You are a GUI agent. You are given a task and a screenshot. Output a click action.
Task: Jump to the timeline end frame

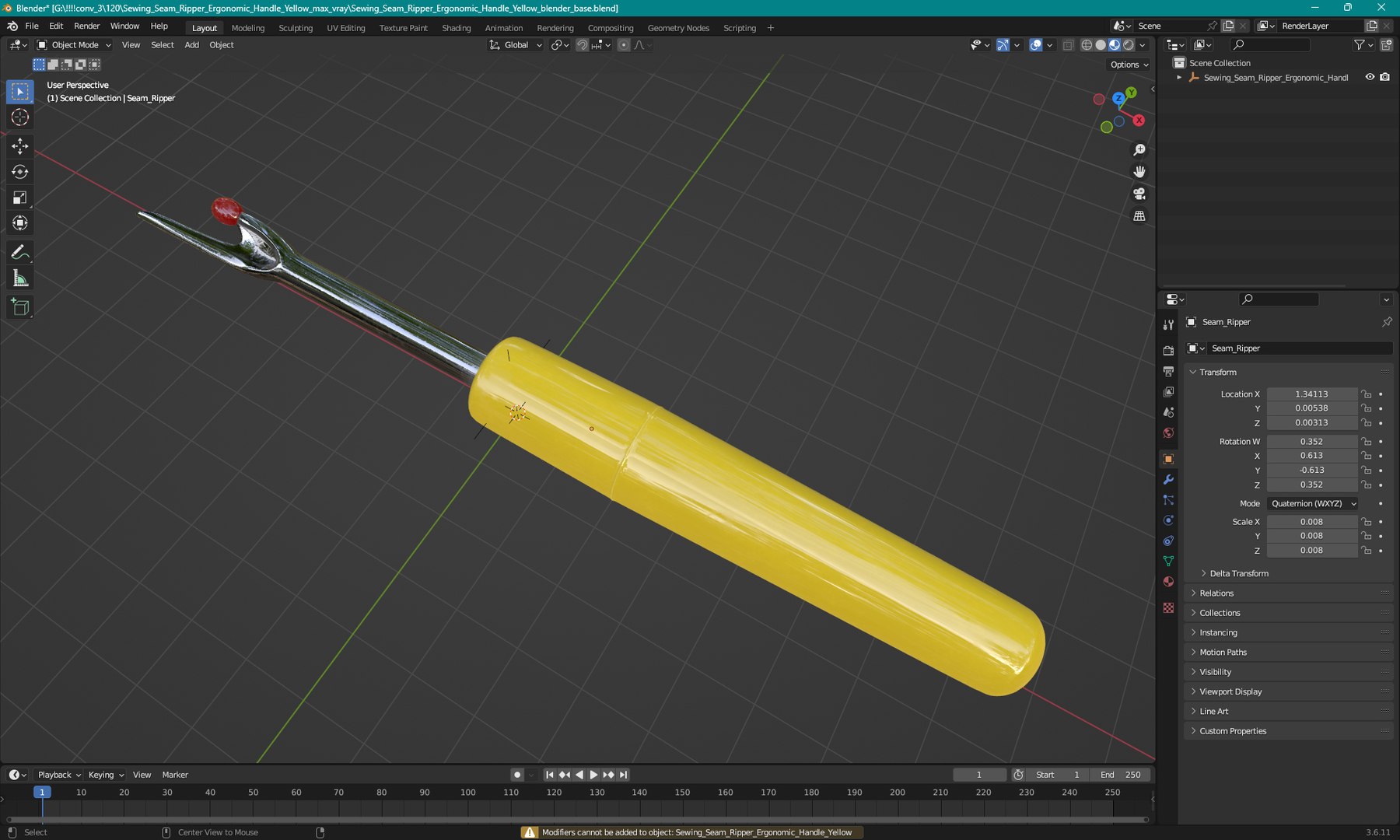click(623, 775)
